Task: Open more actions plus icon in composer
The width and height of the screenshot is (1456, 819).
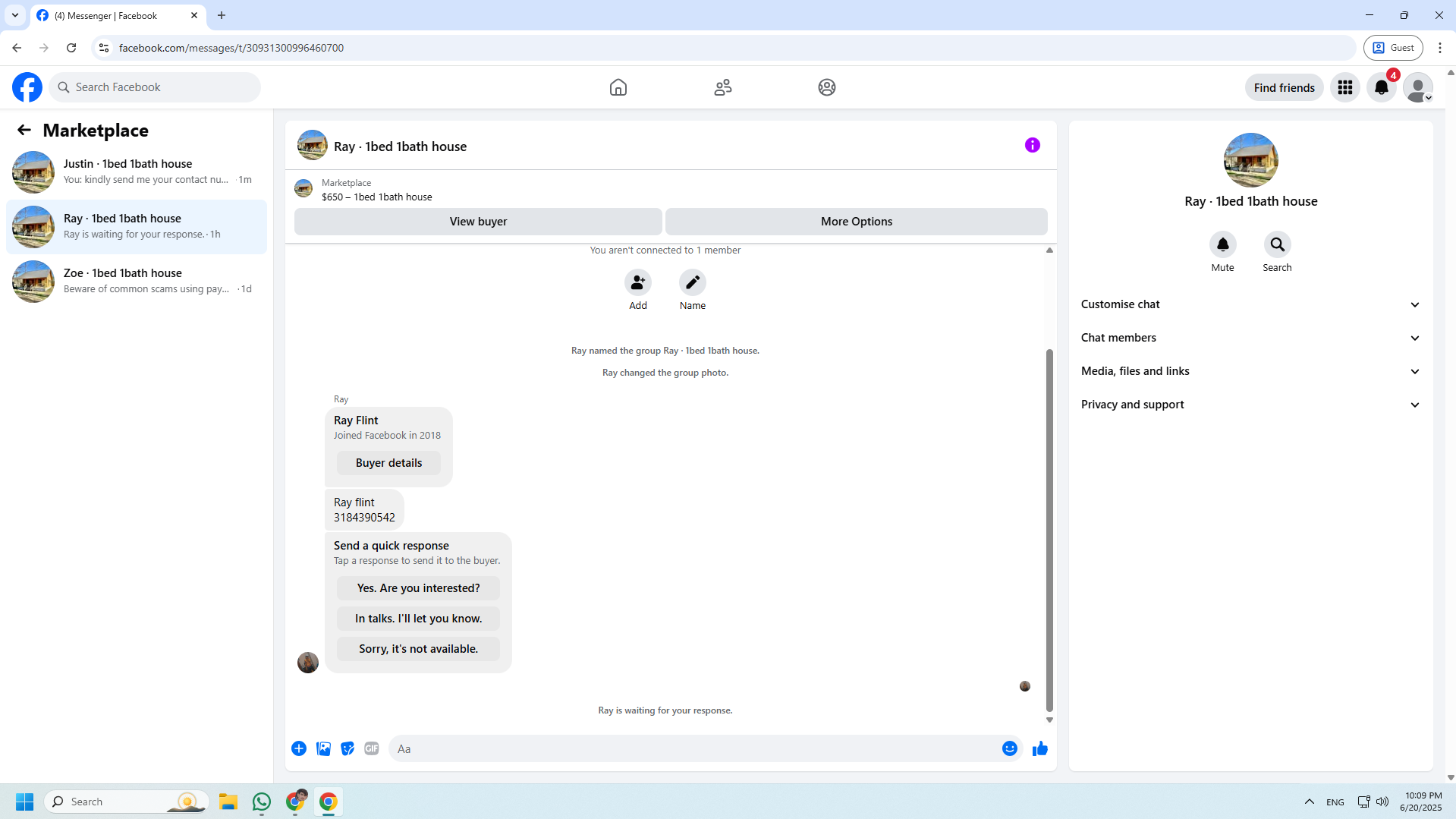Action: [299, 748]
